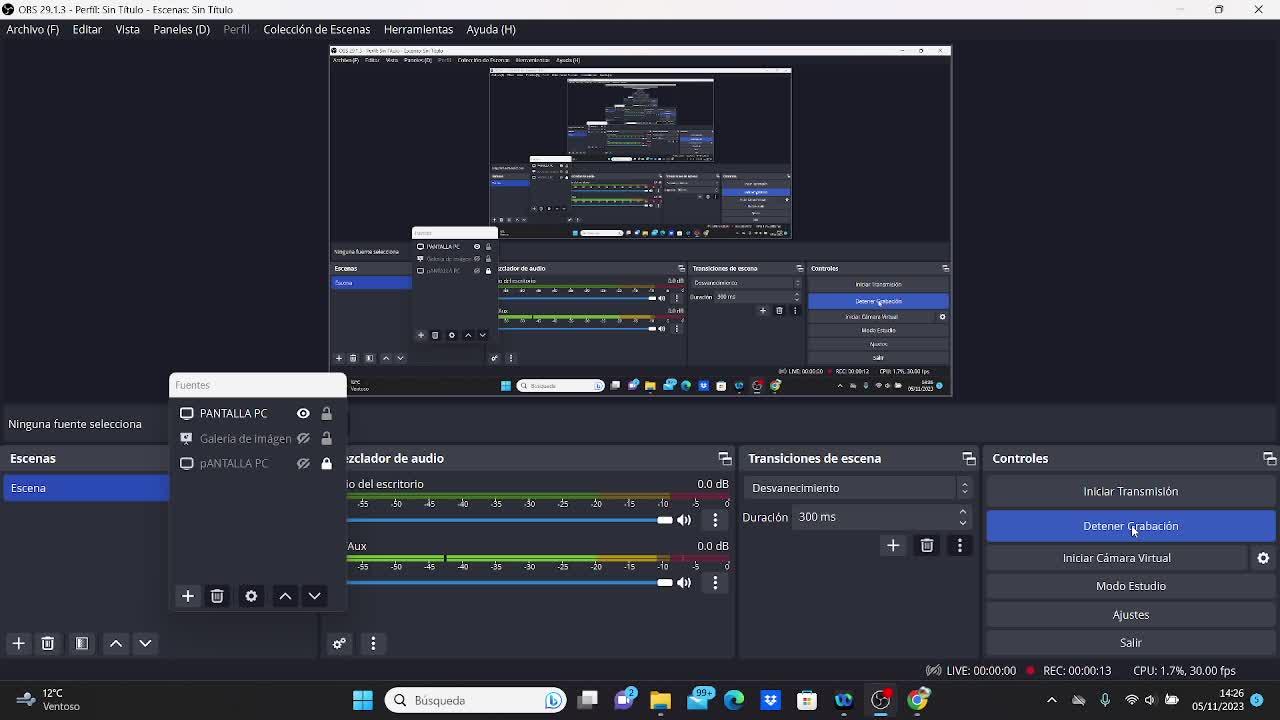Move the source up in the Fuentes list
The width and height of the screenshot is (1280, 720).
coord(285,596)
